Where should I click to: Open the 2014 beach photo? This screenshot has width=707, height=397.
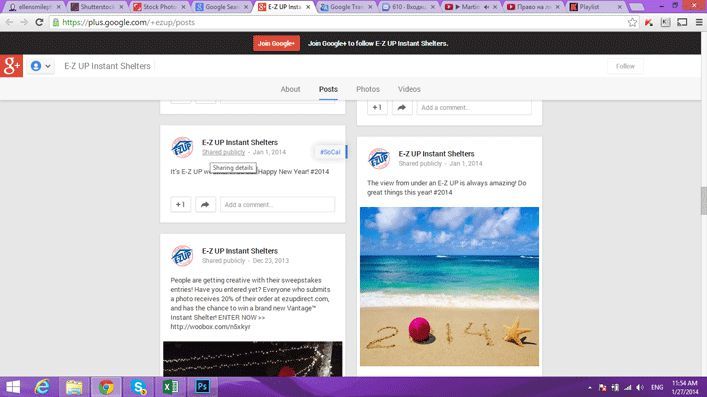pyautogui.click(x=449, y=286)
